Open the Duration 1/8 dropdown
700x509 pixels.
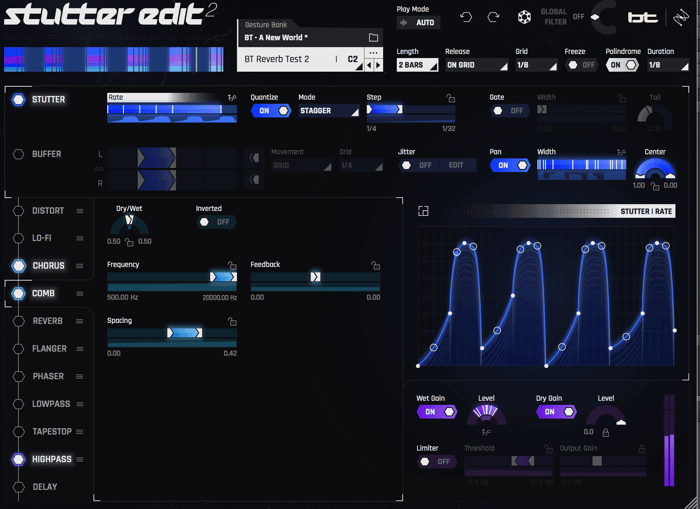(x=668, y=65)
